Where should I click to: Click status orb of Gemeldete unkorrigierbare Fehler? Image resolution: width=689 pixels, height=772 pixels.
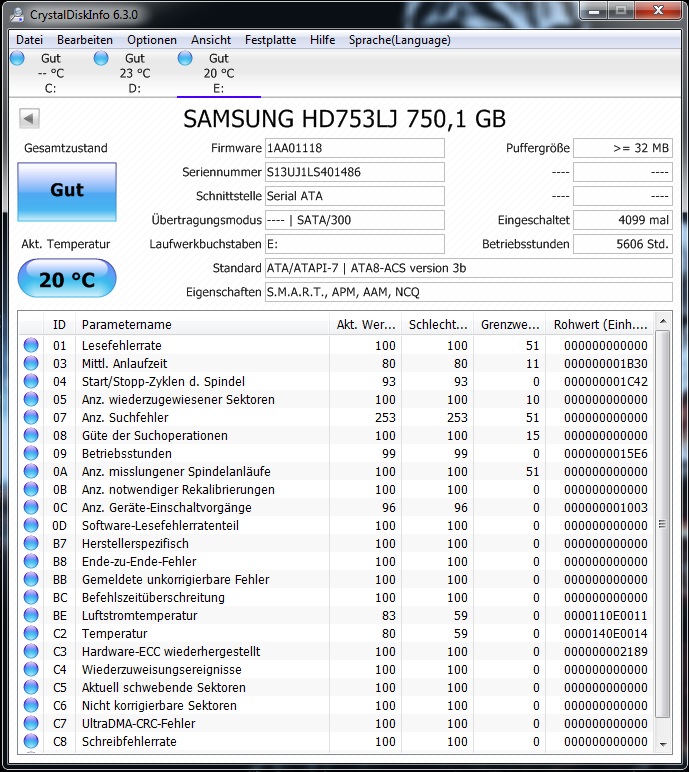pos(31,579)
